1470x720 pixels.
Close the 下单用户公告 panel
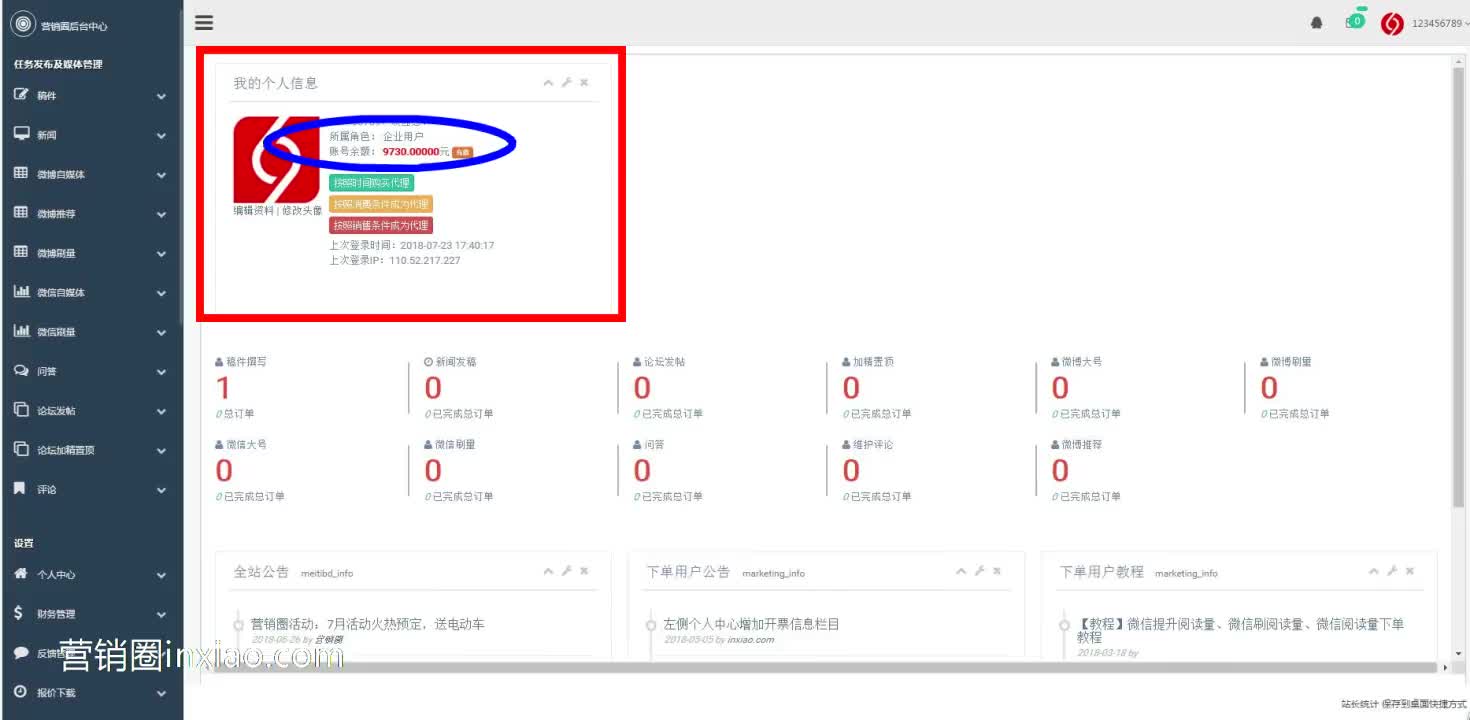(x=997, y=571)
